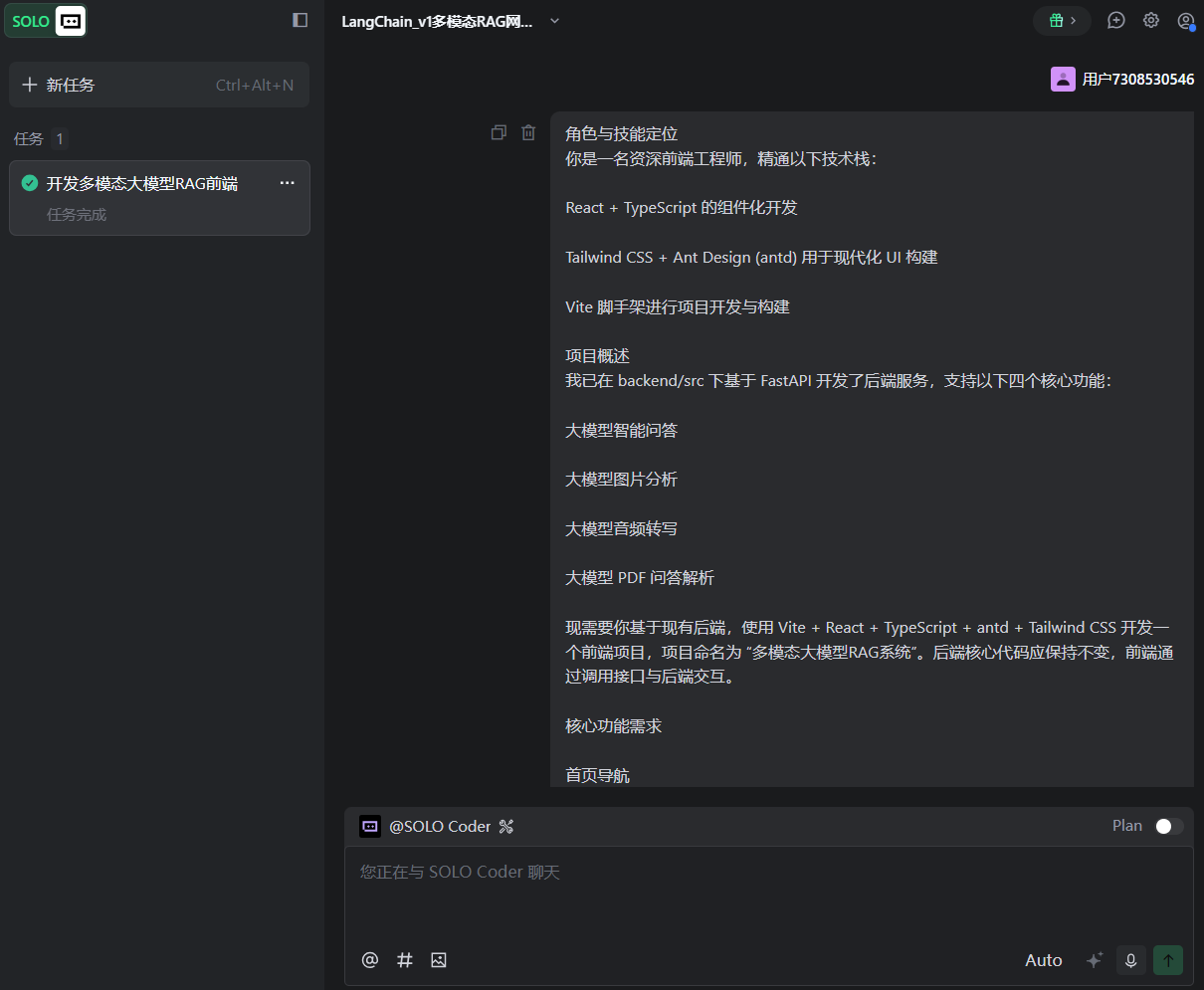Open the task options menu with three dots
Image resolution: width=1204 pixels, height=990 pixels.
point(288,182)
